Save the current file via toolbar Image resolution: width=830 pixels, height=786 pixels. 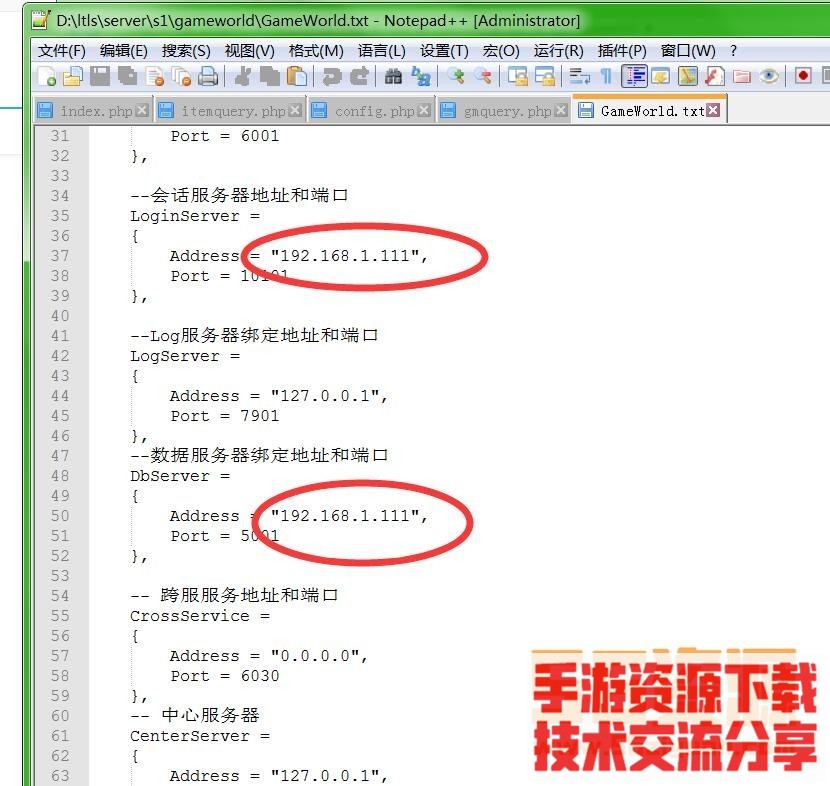(100, 76)
